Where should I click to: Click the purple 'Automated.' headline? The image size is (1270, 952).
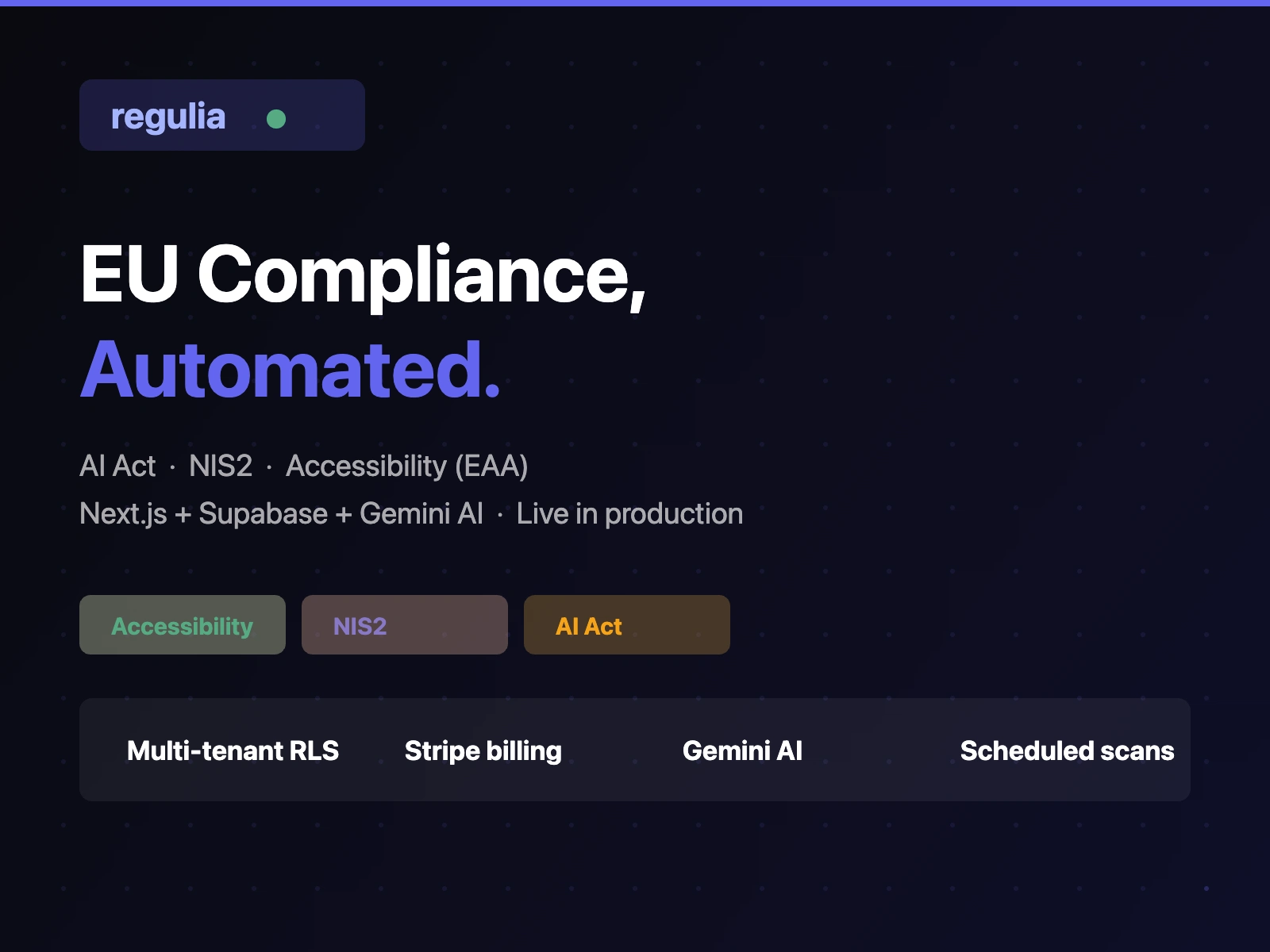291,370
